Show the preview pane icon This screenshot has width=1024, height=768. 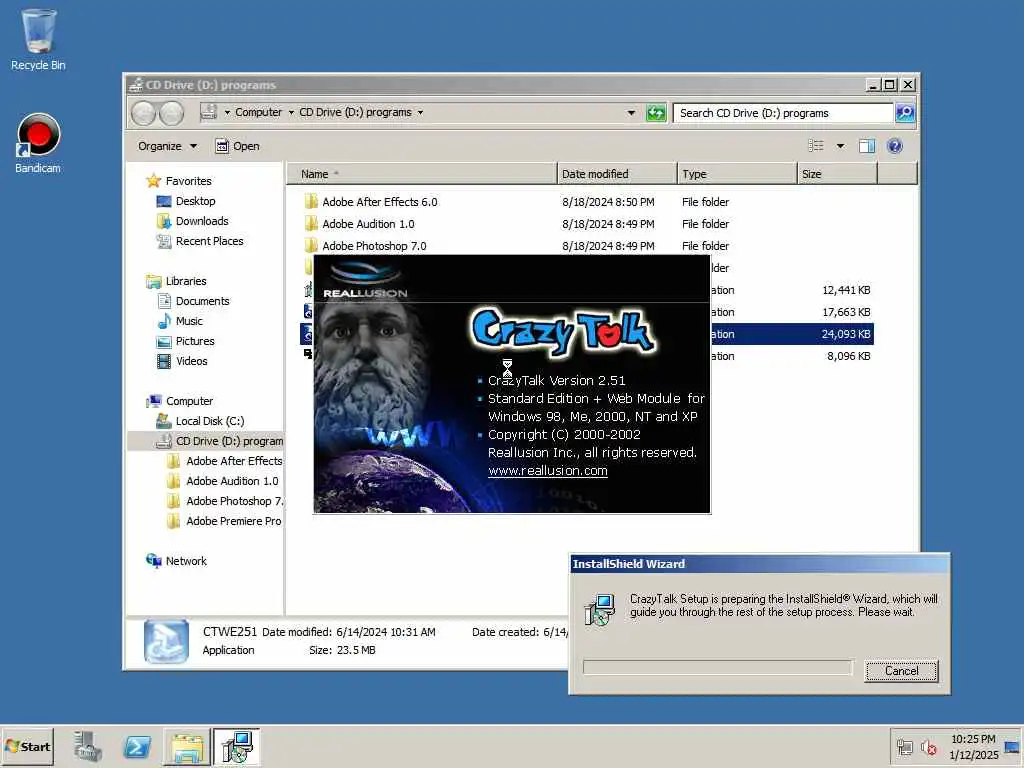(867, 146)
